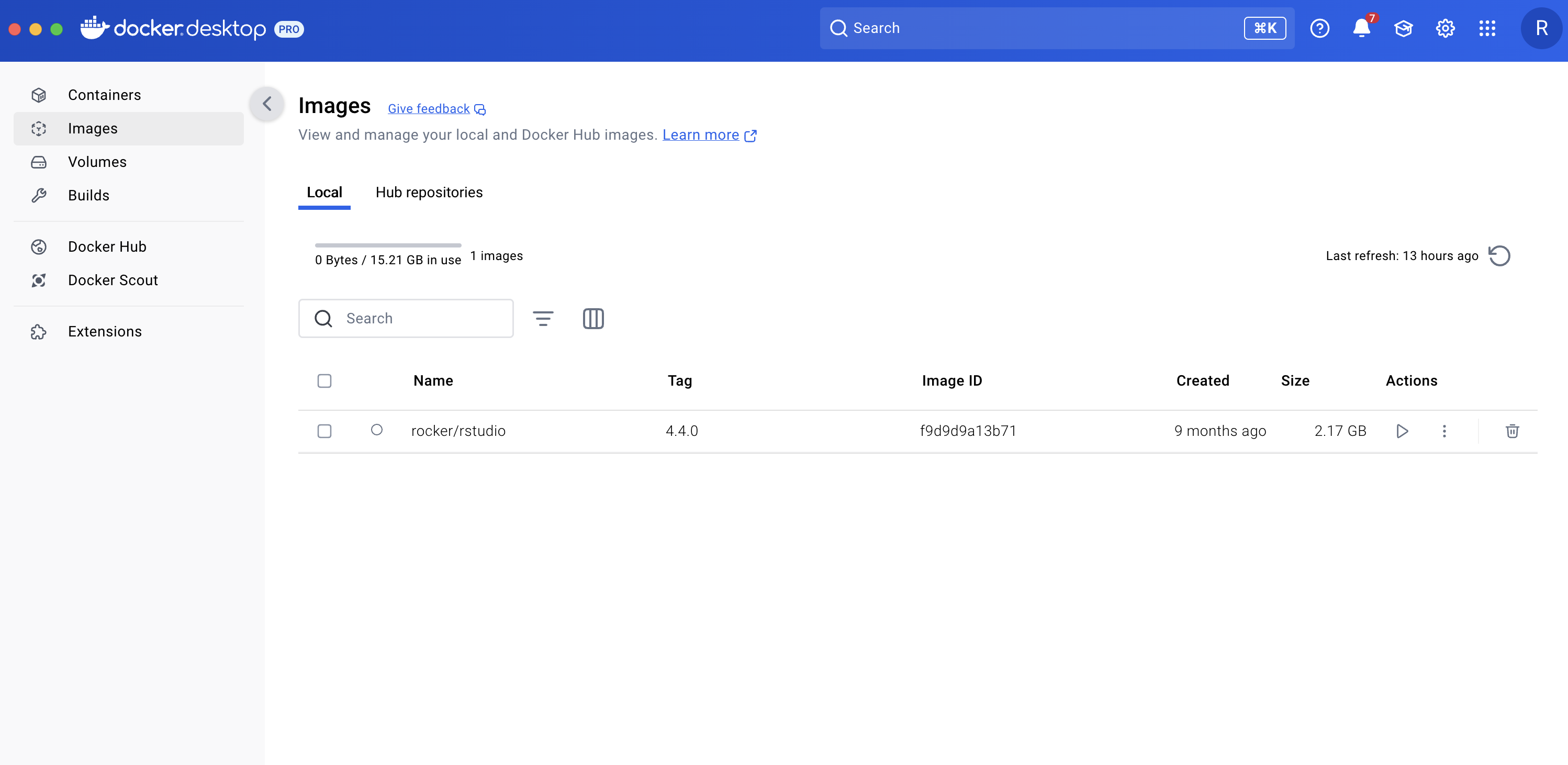Viewport: 1568px width, 765px height.
Task: Sort by the Name column header
Action: coord(433,381)
